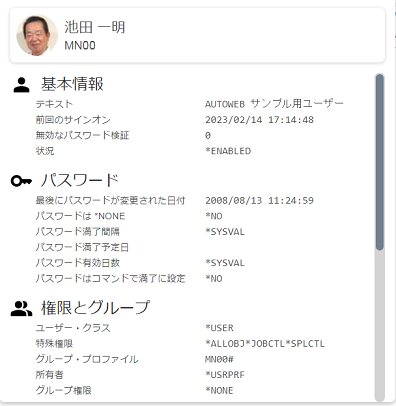Select *NONE value beside グループ権限
The height and width of the screenshot is (406, 396).
click(x=219, y=390)
